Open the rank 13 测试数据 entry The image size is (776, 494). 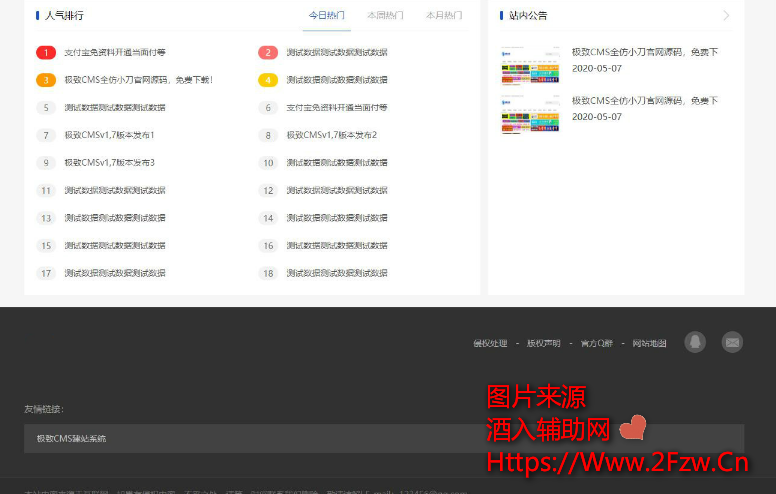pos(115,218)
